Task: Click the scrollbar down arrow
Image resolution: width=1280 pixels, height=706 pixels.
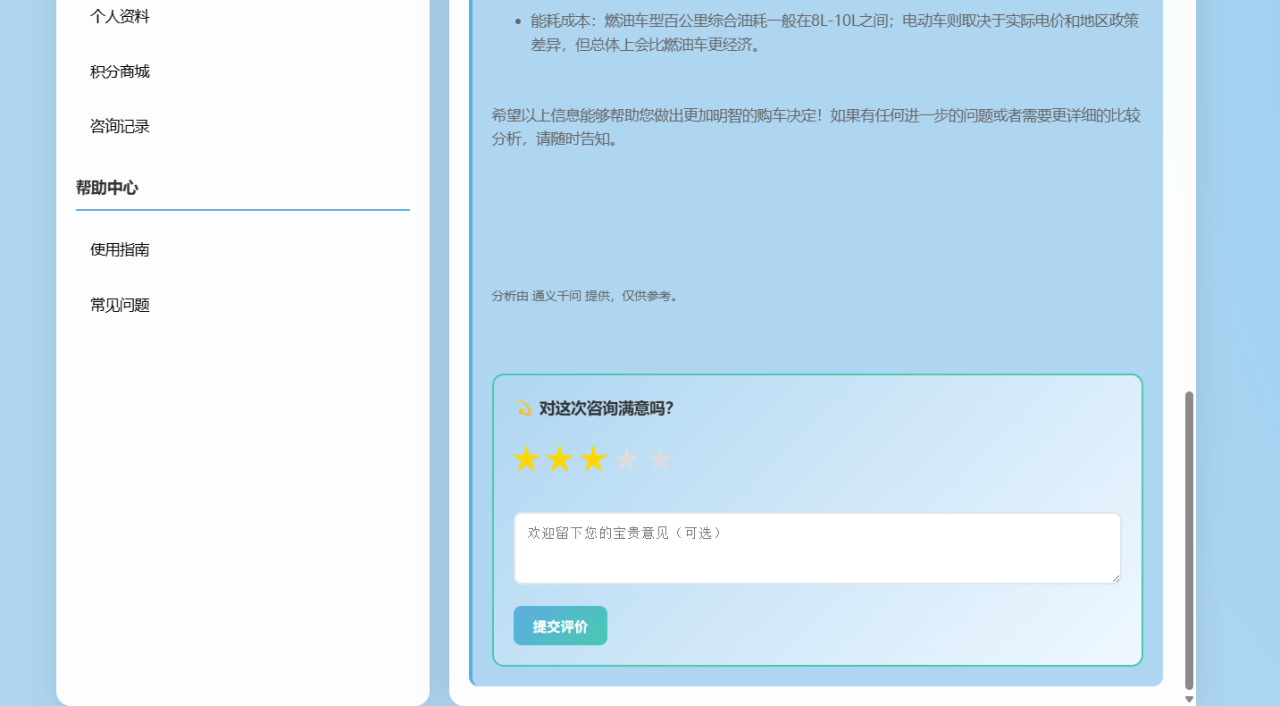Action: 1189,698
